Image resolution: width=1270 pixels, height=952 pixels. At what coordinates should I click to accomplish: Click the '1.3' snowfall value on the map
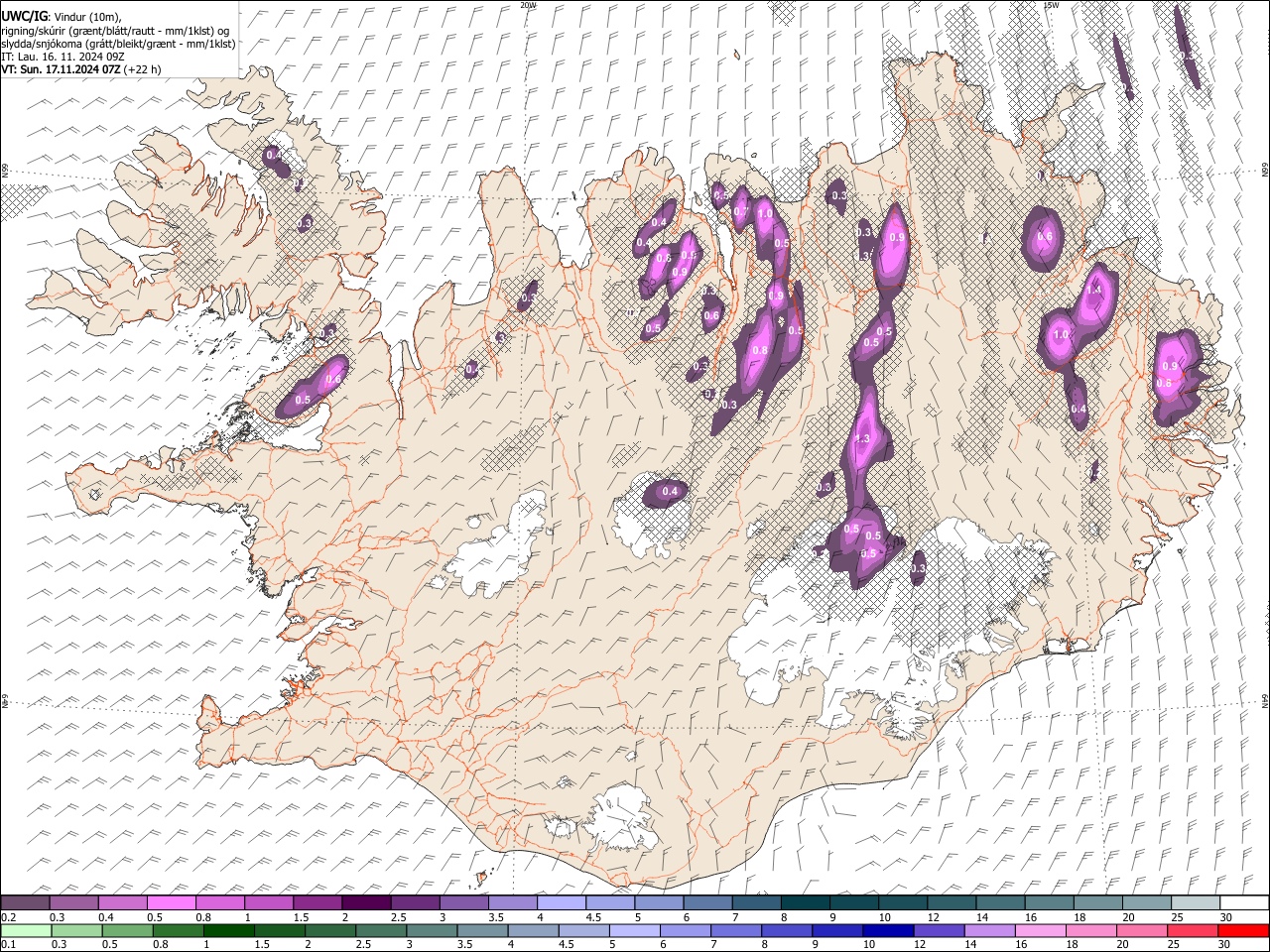tap(862, 439)
